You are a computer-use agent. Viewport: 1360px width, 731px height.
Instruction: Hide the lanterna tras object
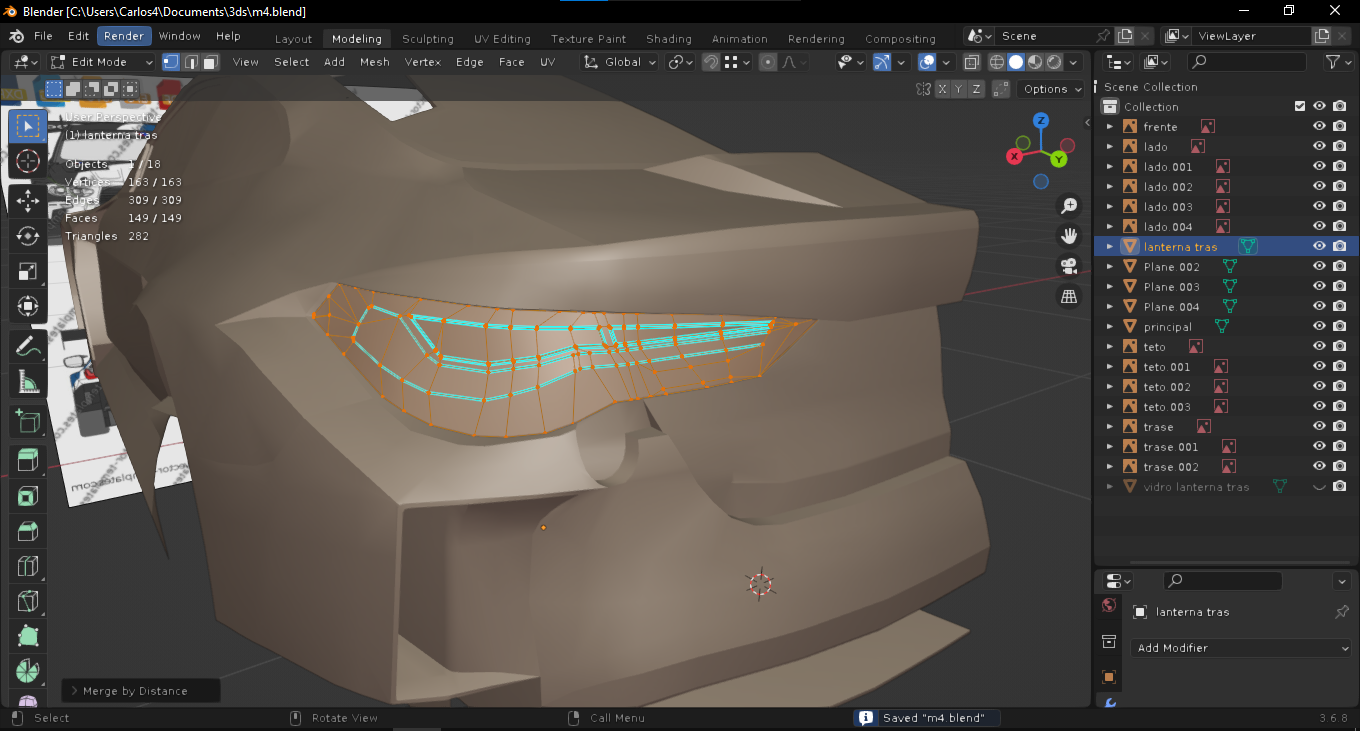point(1319,246)
